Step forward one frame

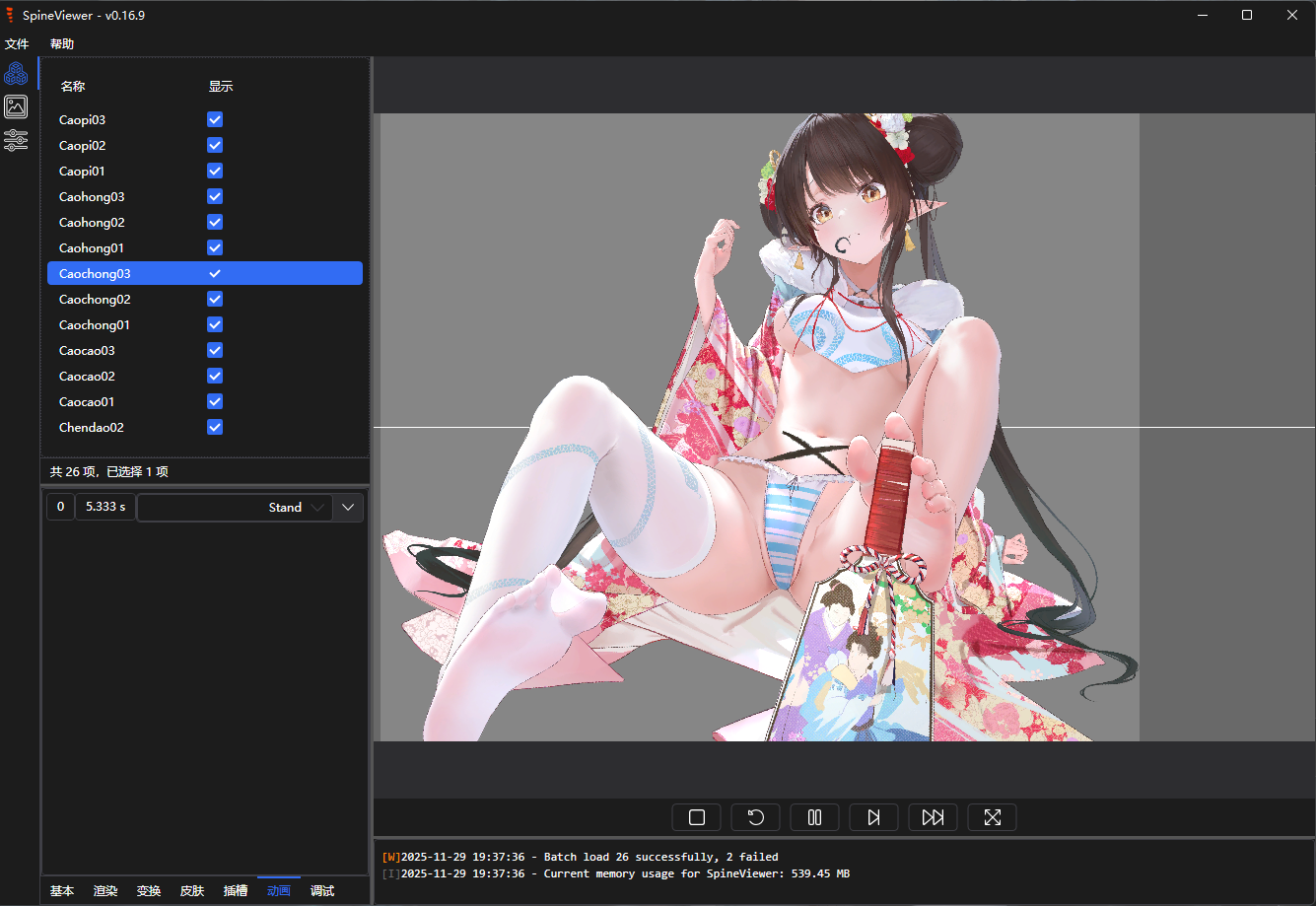pyautogui.click(x=874, y=817)
